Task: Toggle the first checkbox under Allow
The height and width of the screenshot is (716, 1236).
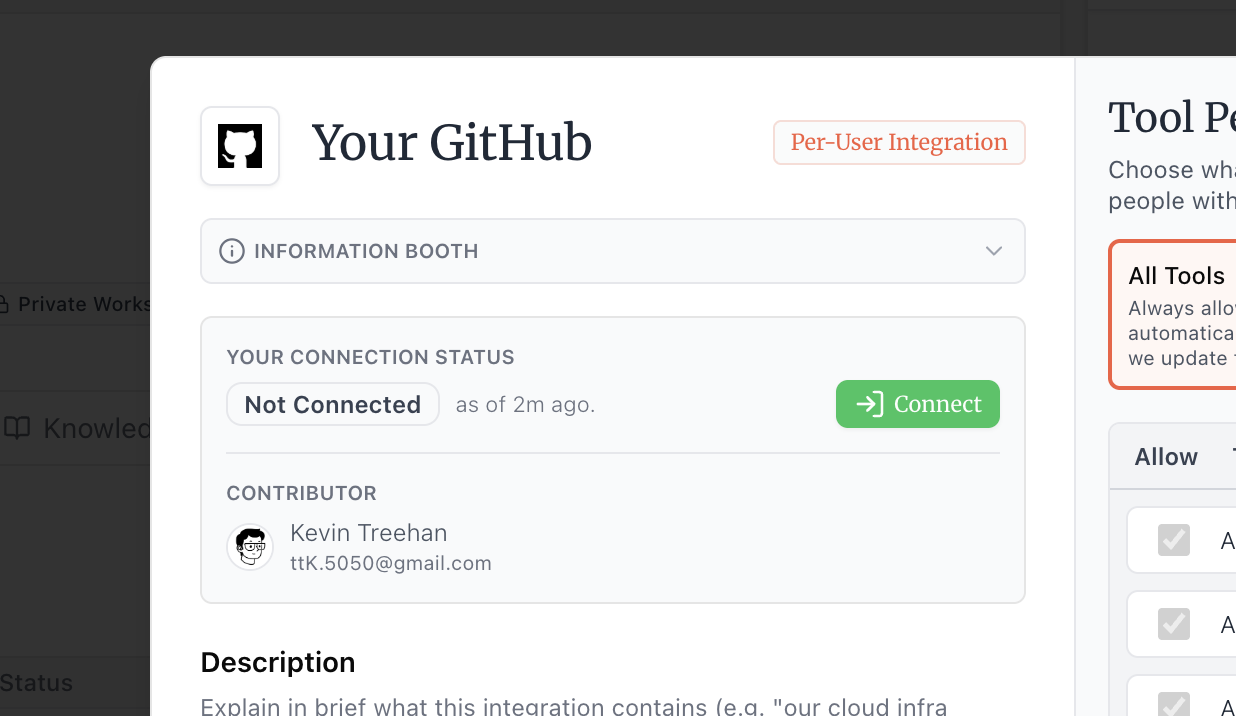Action: point(1173,540)
